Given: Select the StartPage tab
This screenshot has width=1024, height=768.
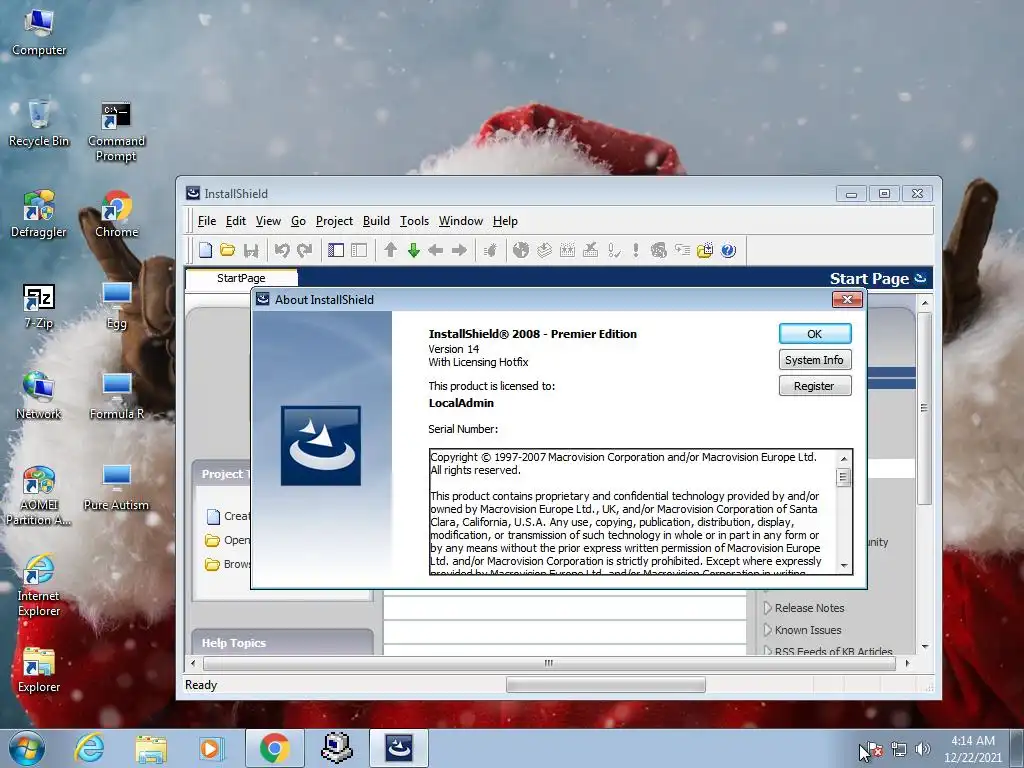Looking at the screenshot, I should 241,278.
